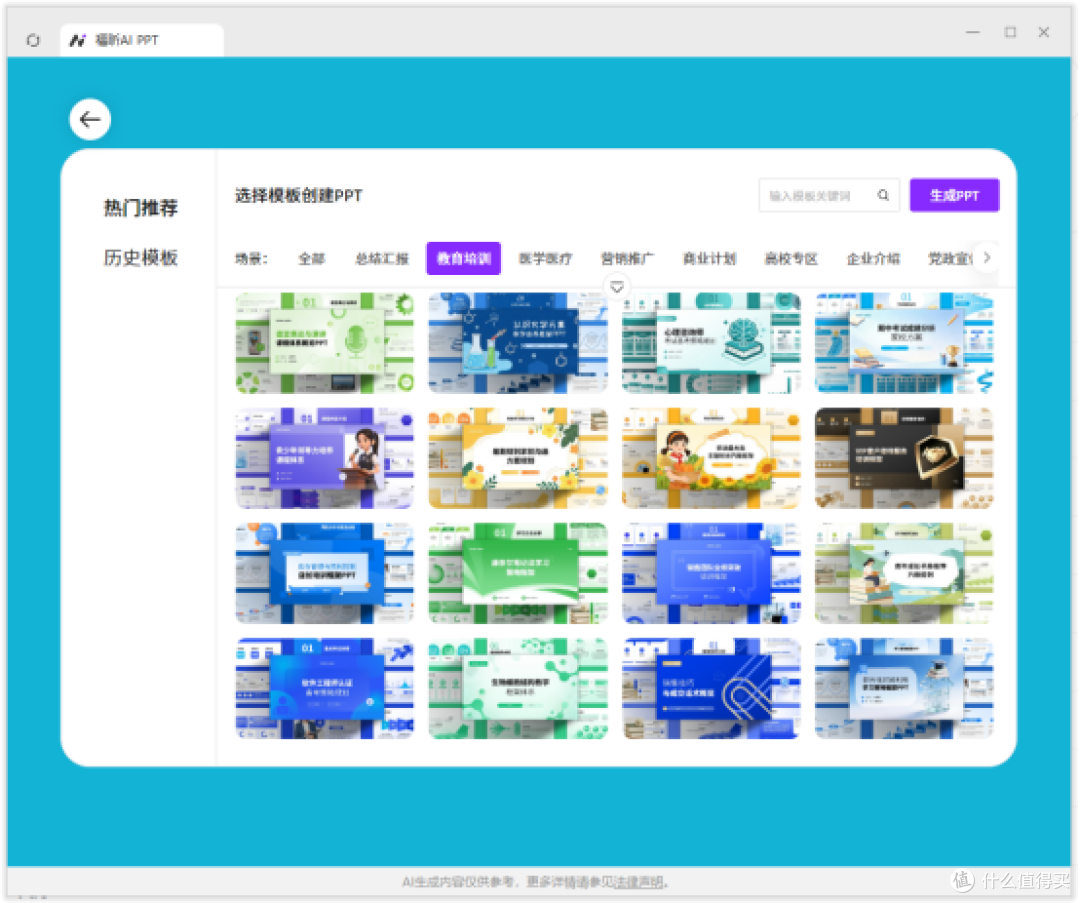Select the 教育培训 scene tab
Screen dimensions: 1080x903
pos(464,259)
